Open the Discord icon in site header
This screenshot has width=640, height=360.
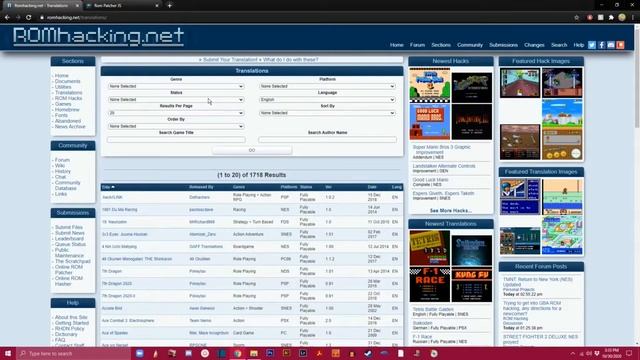[611, 45]
